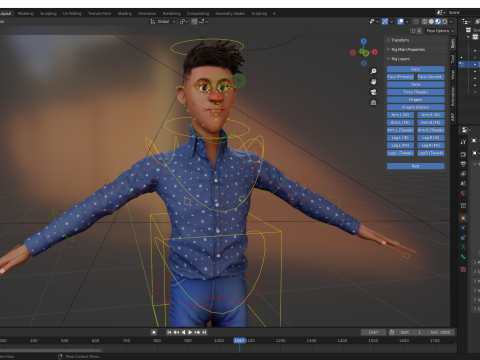Screen dimensions: 480x360
Task: Switch perspective/orthographic with the grid gizmo
Action: 374,102
